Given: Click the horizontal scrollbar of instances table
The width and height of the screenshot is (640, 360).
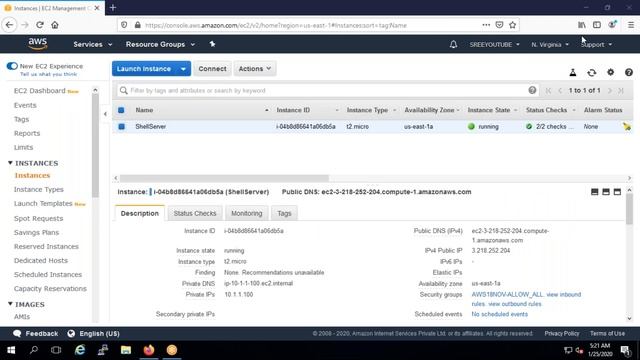Looking at the screenshot, I should pos(224,178).
